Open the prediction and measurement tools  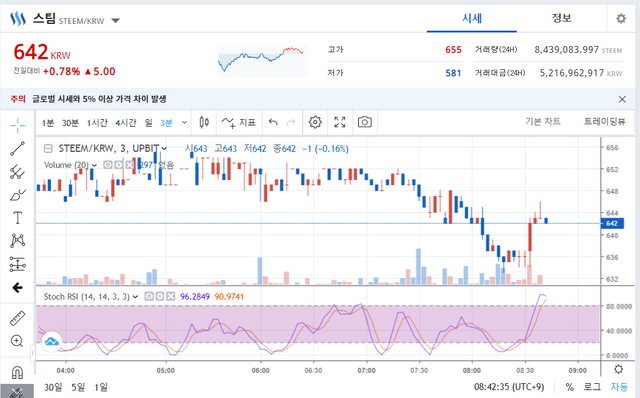pos(18,264)
